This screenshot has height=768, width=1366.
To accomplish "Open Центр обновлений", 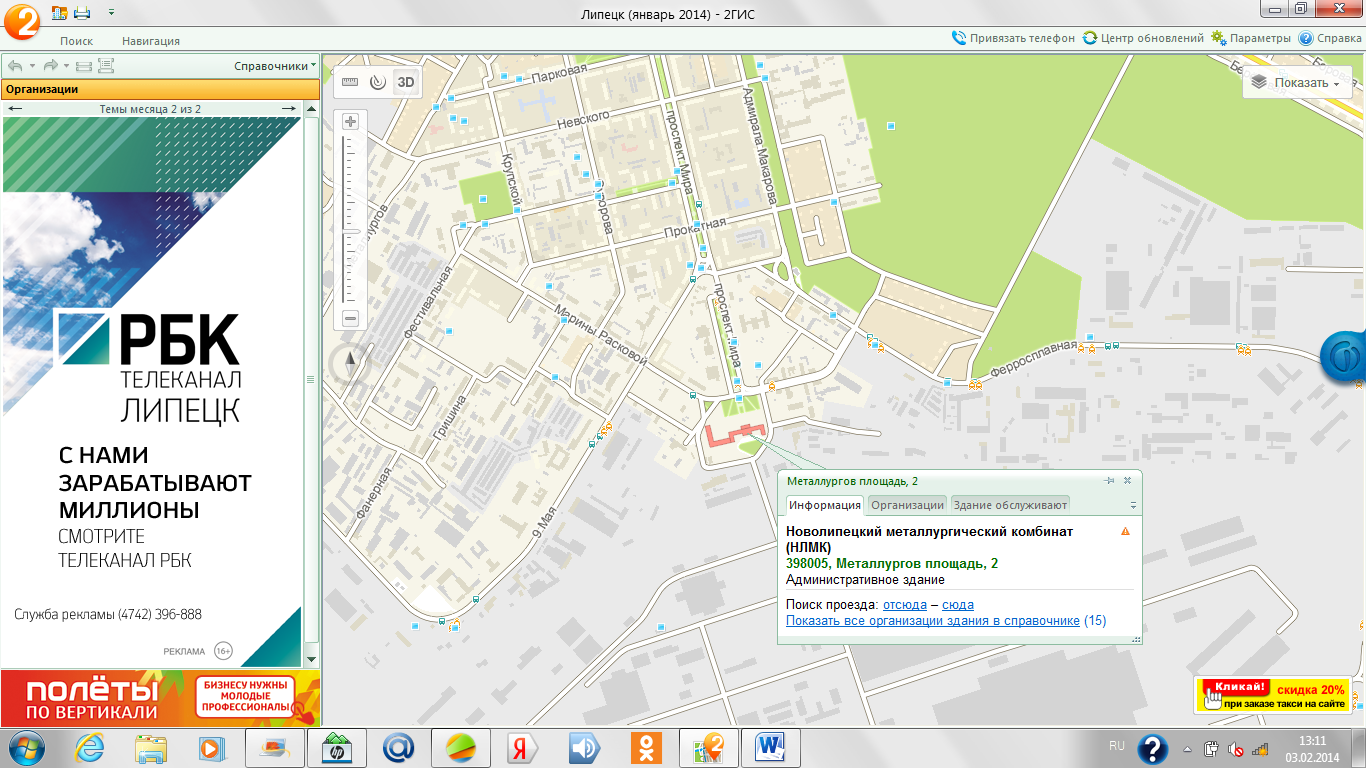I will pyautogui.click(x=1144, y=38).
